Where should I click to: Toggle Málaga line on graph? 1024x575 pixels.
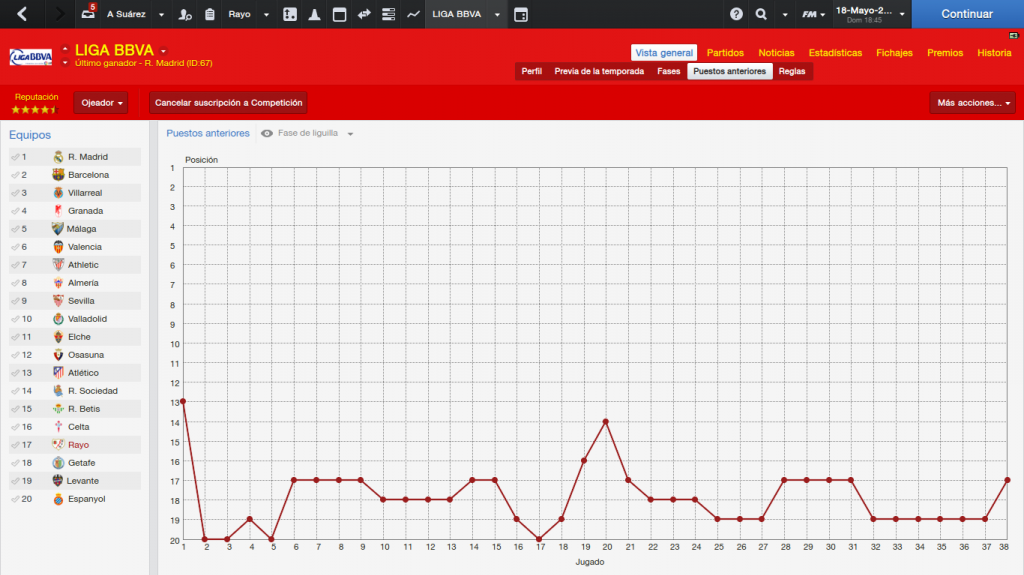point(15,229)
